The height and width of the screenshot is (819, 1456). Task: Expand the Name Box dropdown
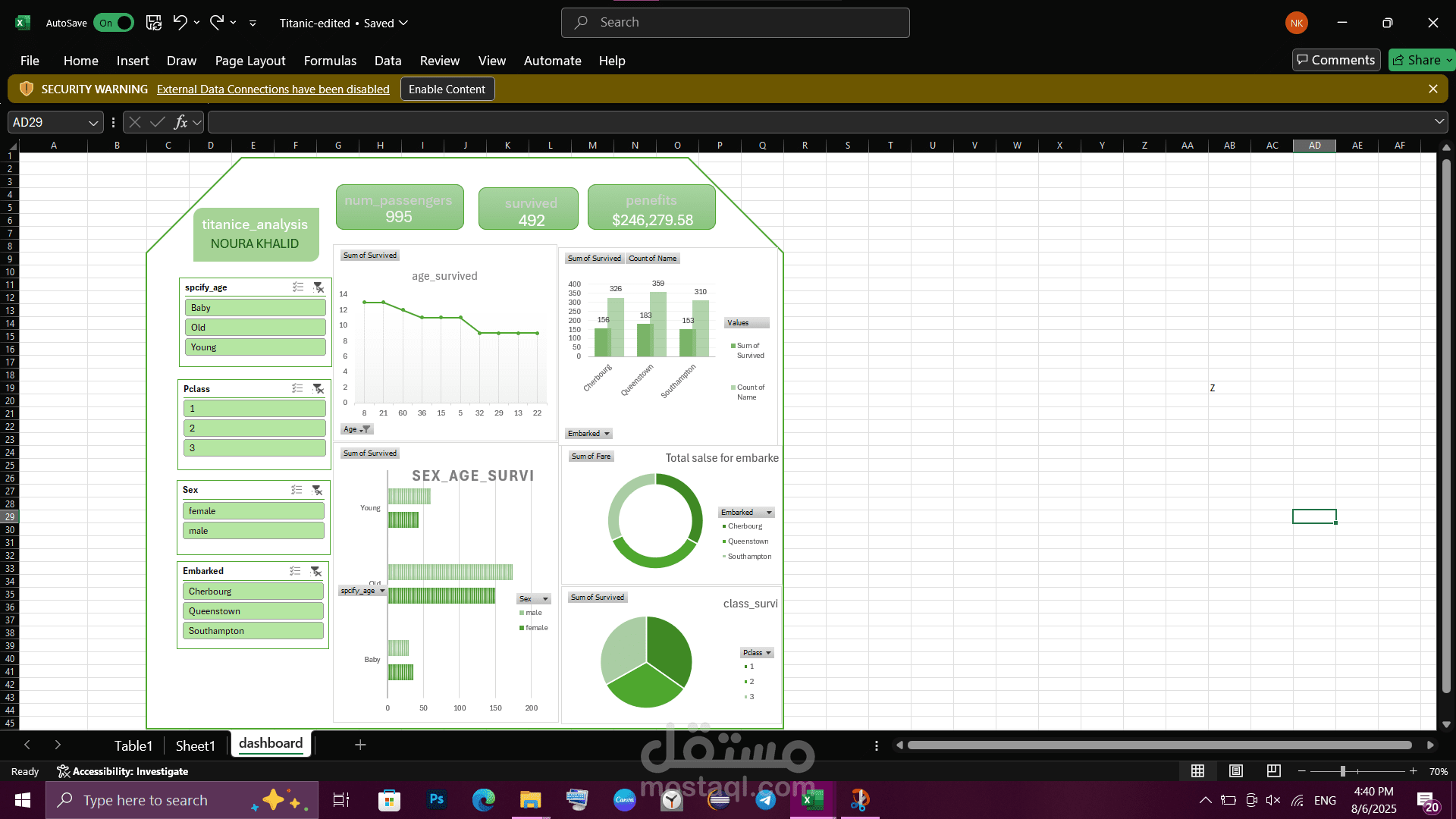point(93,122)
